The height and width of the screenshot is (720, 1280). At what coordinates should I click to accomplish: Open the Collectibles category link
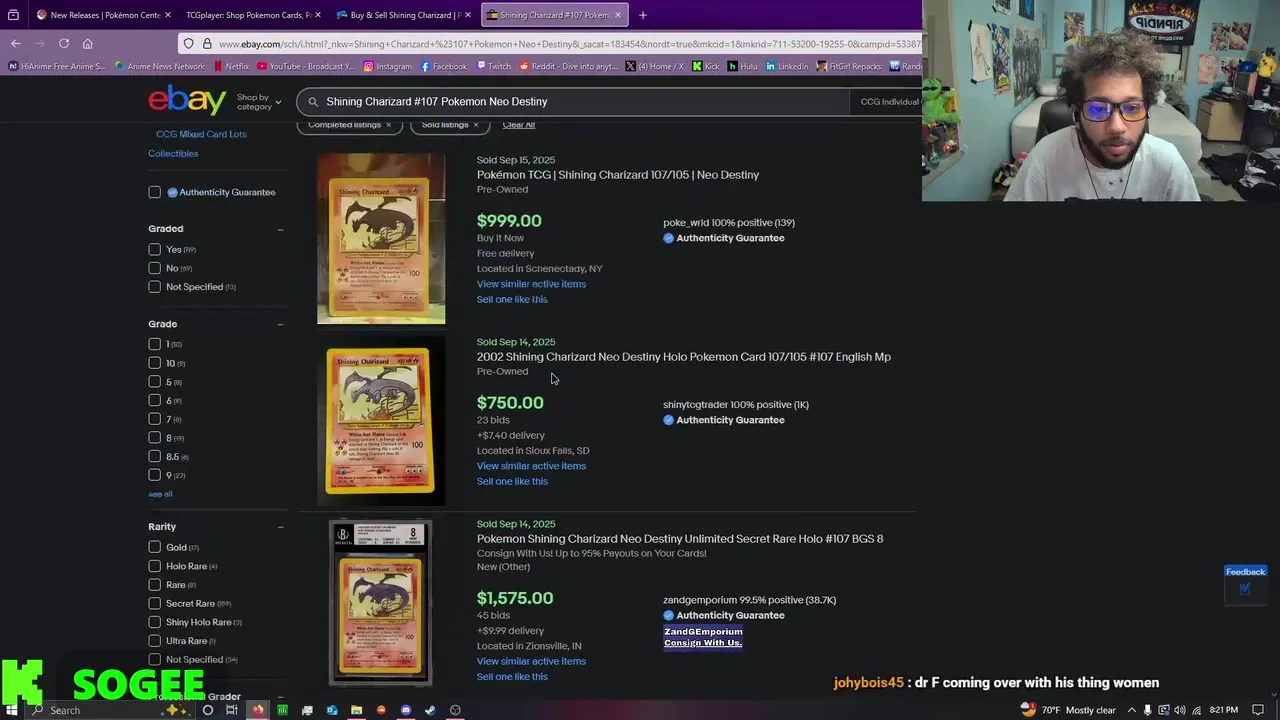click(x=173, y=154)
